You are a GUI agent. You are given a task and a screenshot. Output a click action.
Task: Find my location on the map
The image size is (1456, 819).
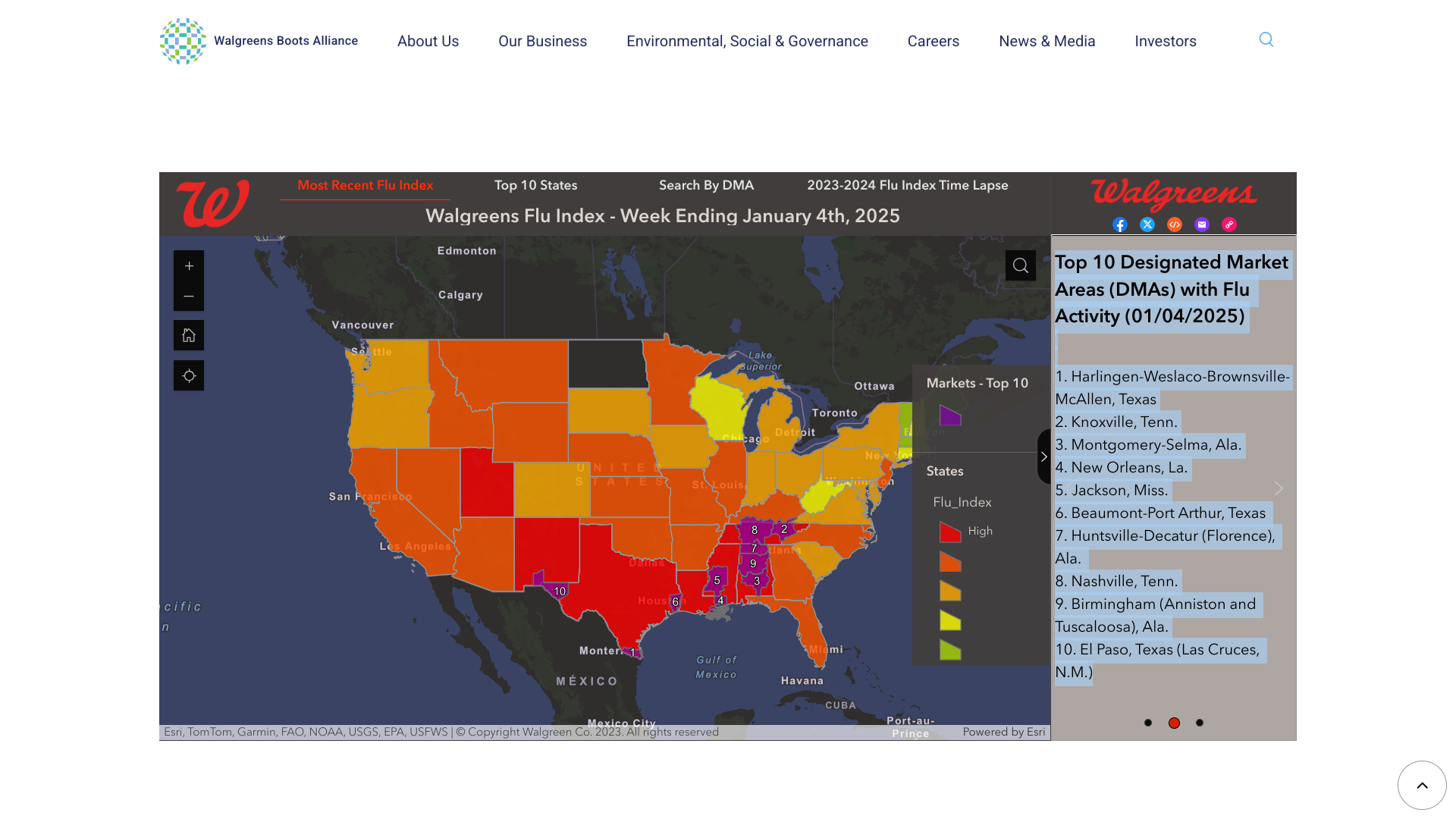coord(189,375)
